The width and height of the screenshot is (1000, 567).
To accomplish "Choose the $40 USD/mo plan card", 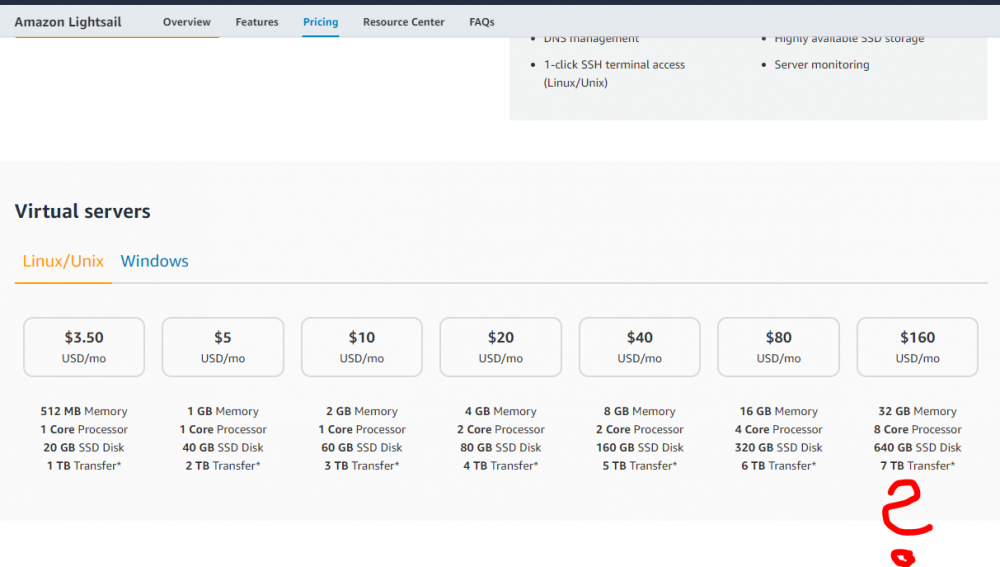I will [x=640, y=347].
